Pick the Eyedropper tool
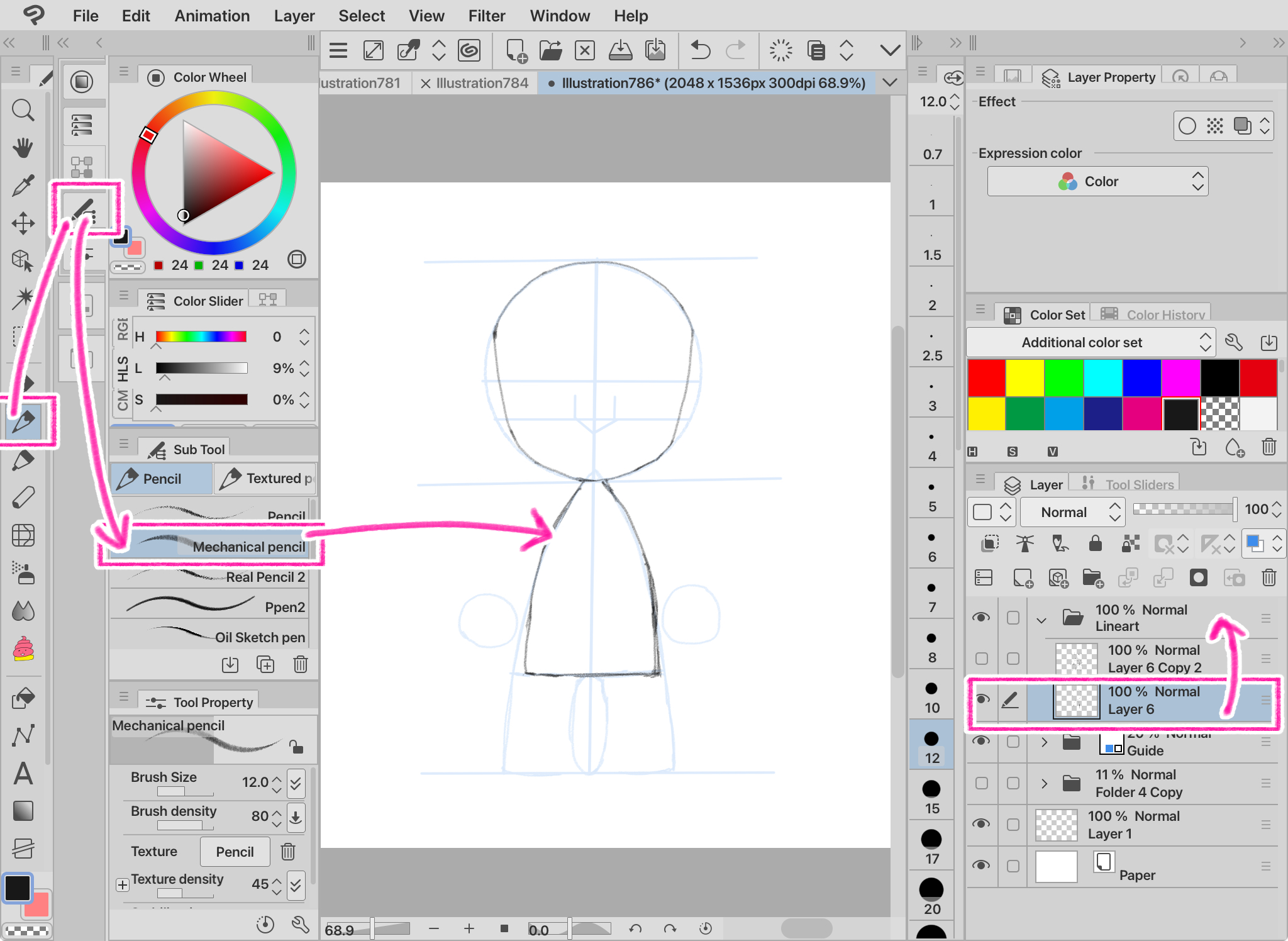Image resolution: width=1288 pixels, height=941 pixels. coord(23,186)
